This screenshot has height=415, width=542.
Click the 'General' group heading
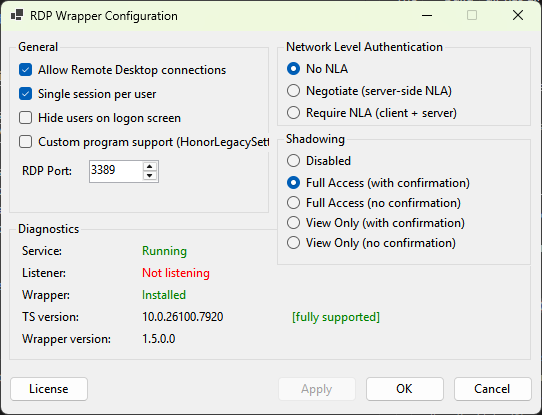point(38,47)
